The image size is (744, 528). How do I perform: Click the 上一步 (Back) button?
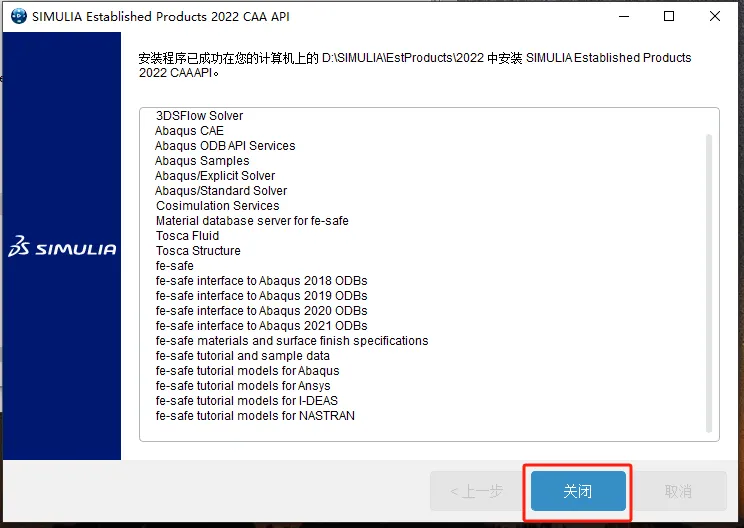(477, 491)
